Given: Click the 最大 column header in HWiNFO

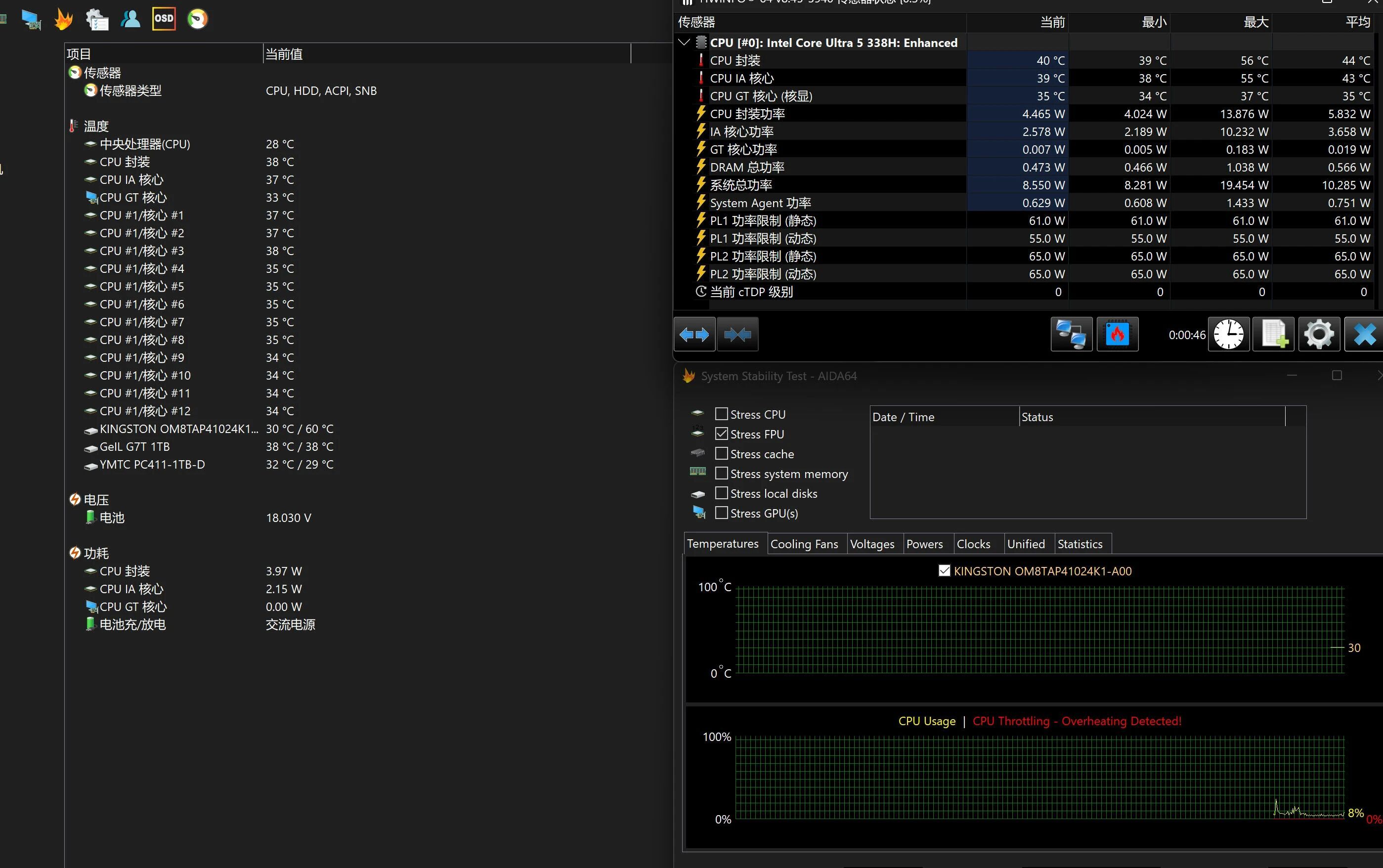Looking at the screenshot, I should (x=1255, y=22).
